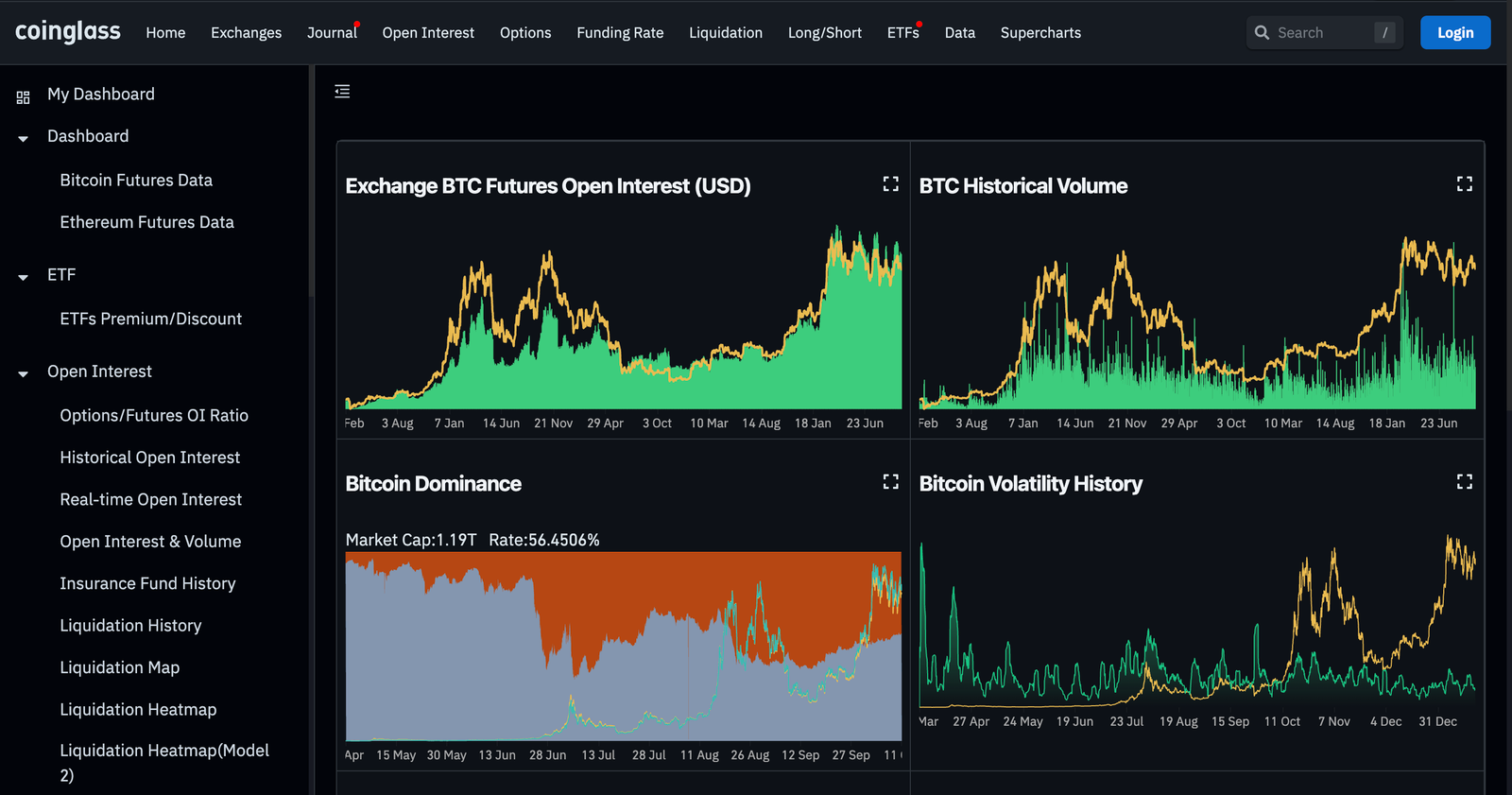Open the Liquidation menu item
The image size is (1512, 795).
pyautogui.click(x=725, y=33)
